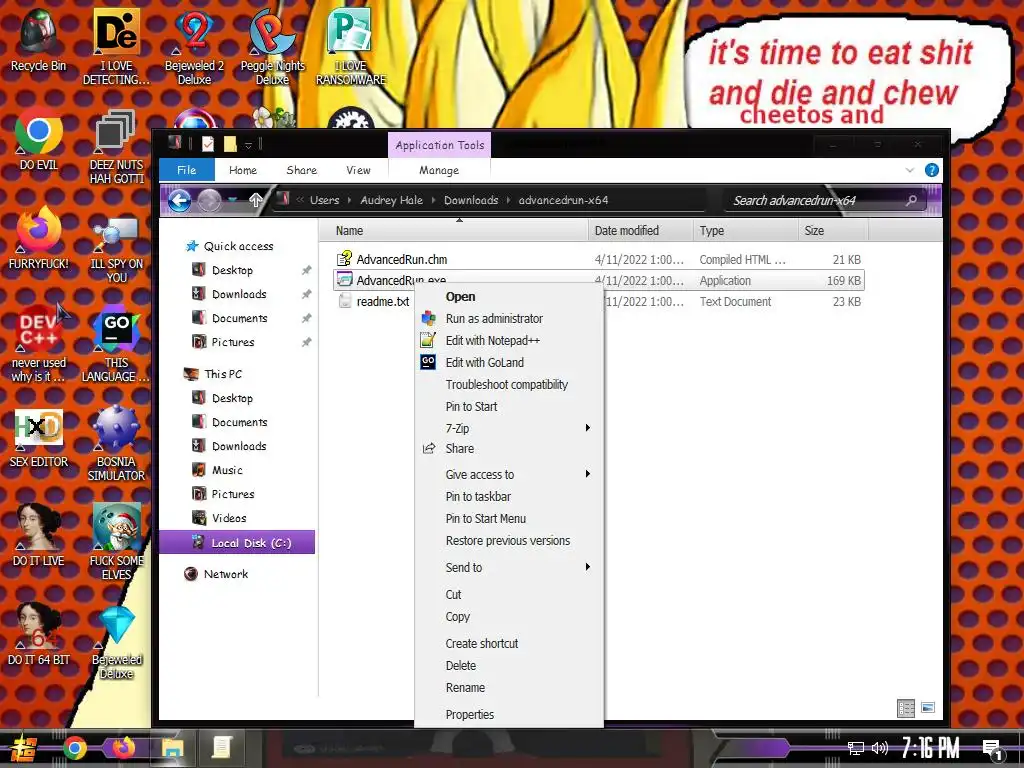Choose Properties in the context menu

point(509,714)
